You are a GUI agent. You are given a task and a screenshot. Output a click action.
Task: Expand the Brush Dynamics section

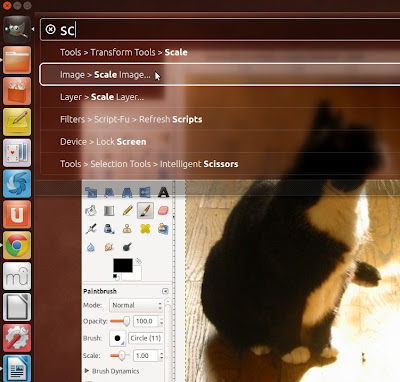(112, 371)
